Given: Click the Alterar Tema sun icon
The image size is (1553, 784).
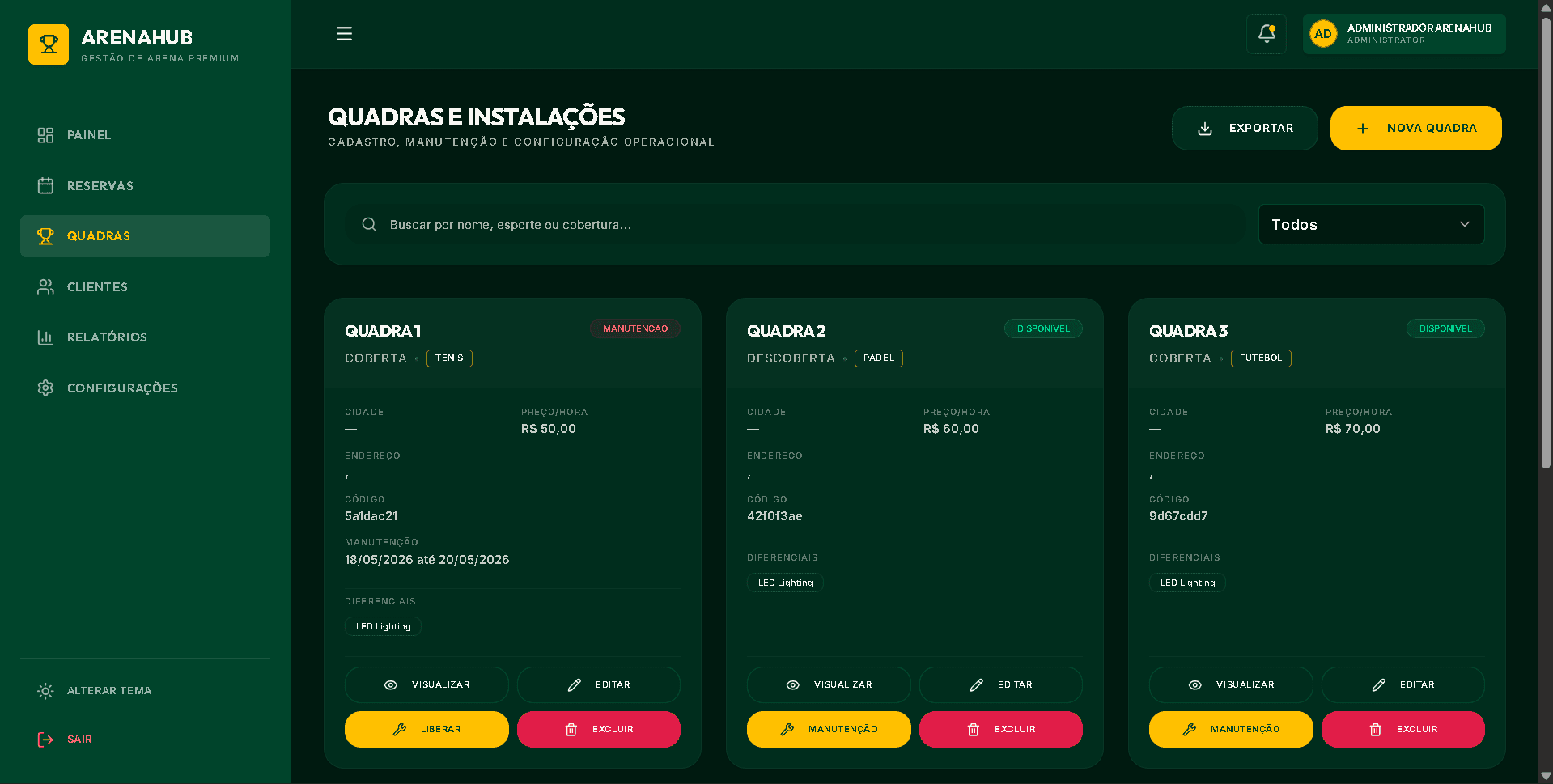Looking at the screenshot, I should click(x=45, y=691).
